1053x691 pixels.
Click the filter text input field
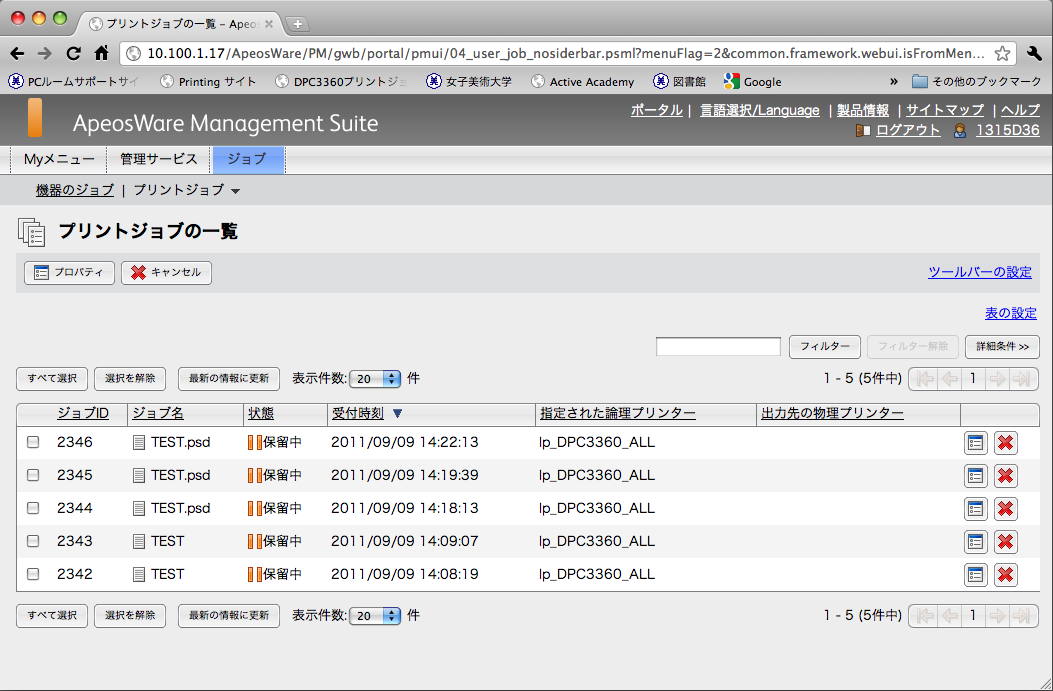point(718,347)
